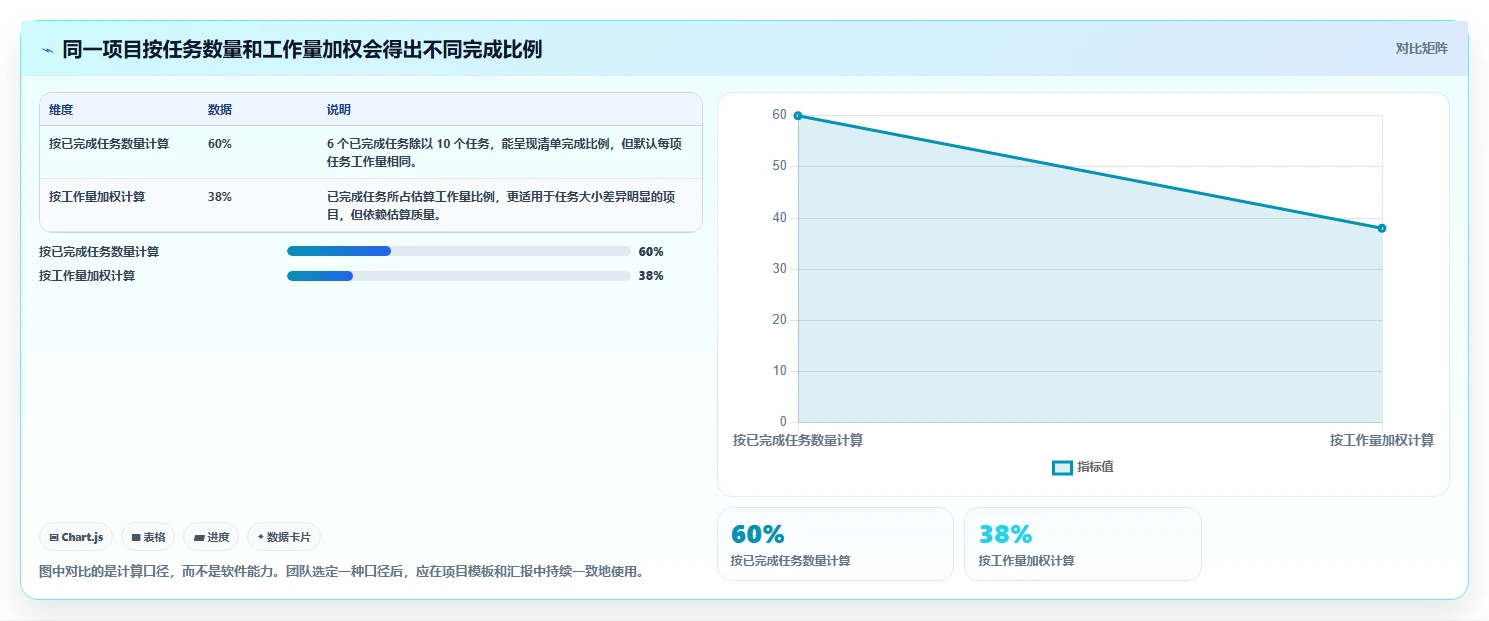Viewport: 1489px width, 621px height.
Task: Click the 60% value beside the progress bar
Action: pos(651,252)
